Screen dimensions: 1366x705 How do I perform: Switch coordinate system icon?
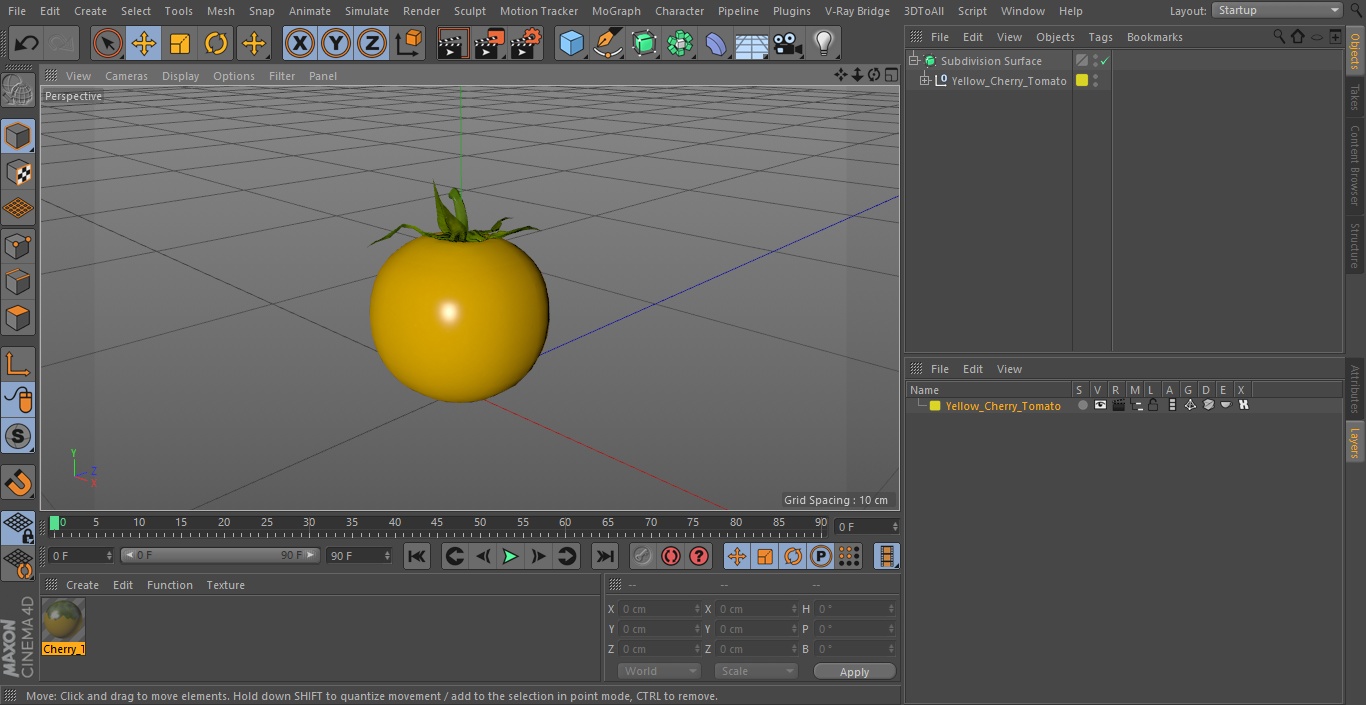click(x=409, y=44)
